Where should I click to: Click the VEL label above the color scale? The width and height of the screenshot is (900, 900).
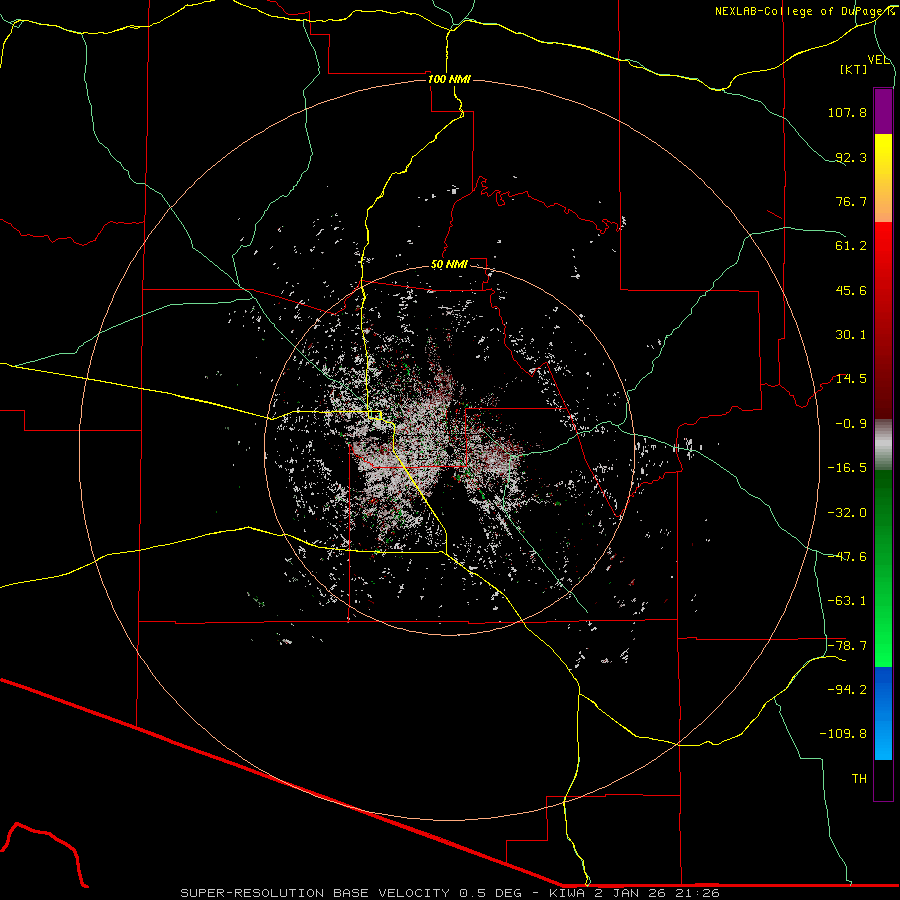(x=878, y=60)
